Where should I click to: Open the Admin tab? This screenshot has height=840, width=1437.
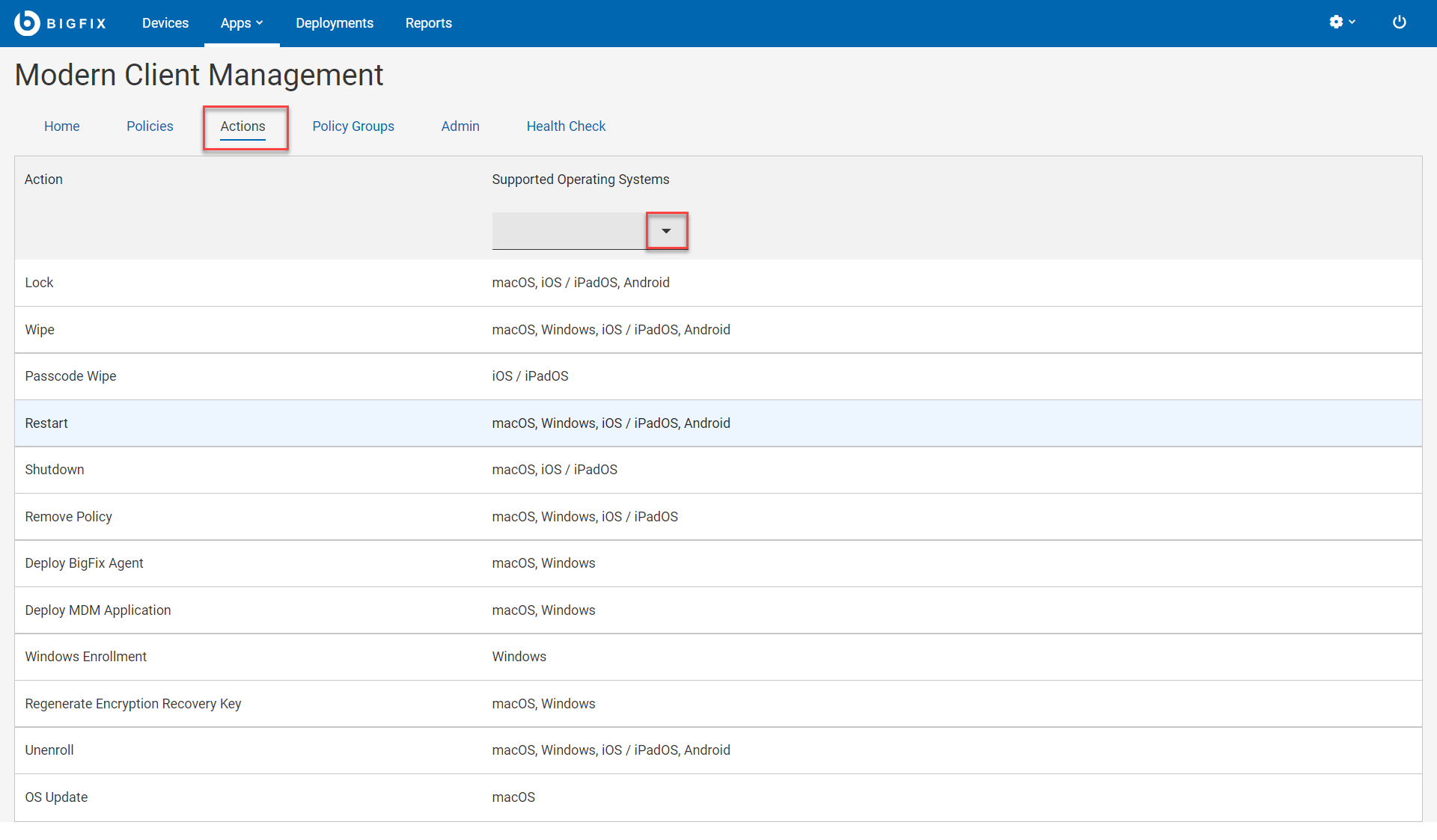[460, 126]
